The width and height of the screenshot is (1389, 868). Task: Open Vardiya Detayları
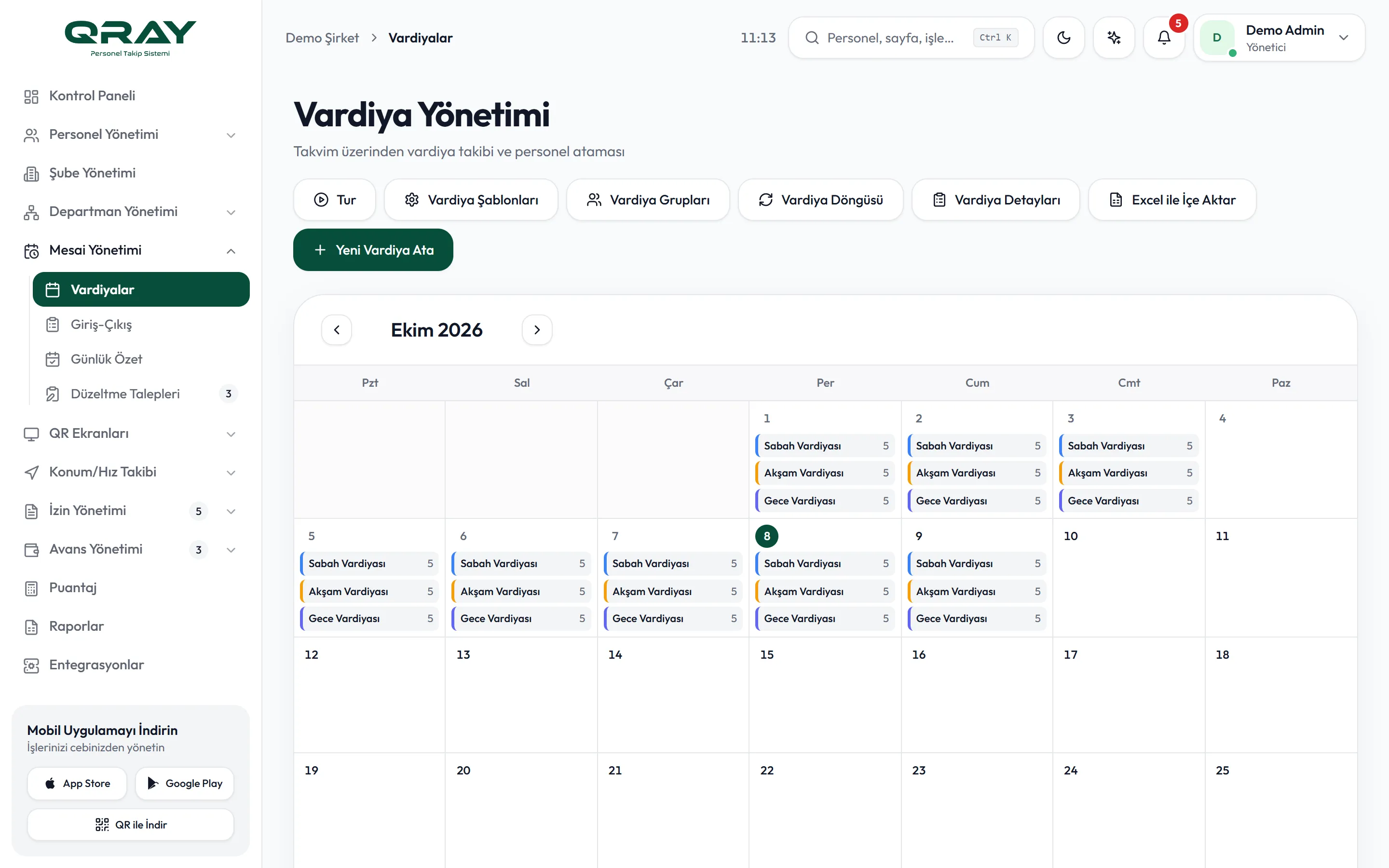click(996, 200)
